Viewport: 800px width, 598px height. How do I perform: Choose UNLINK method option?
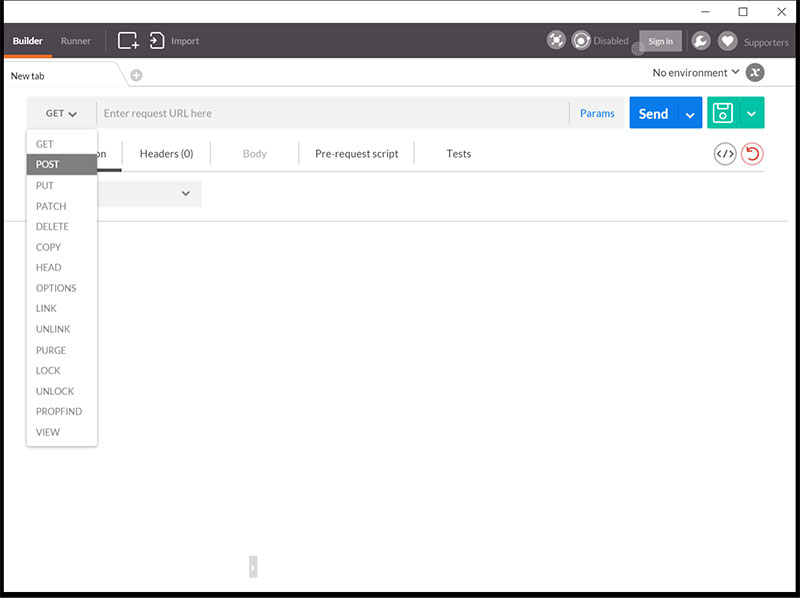click(x=62, y=329)
